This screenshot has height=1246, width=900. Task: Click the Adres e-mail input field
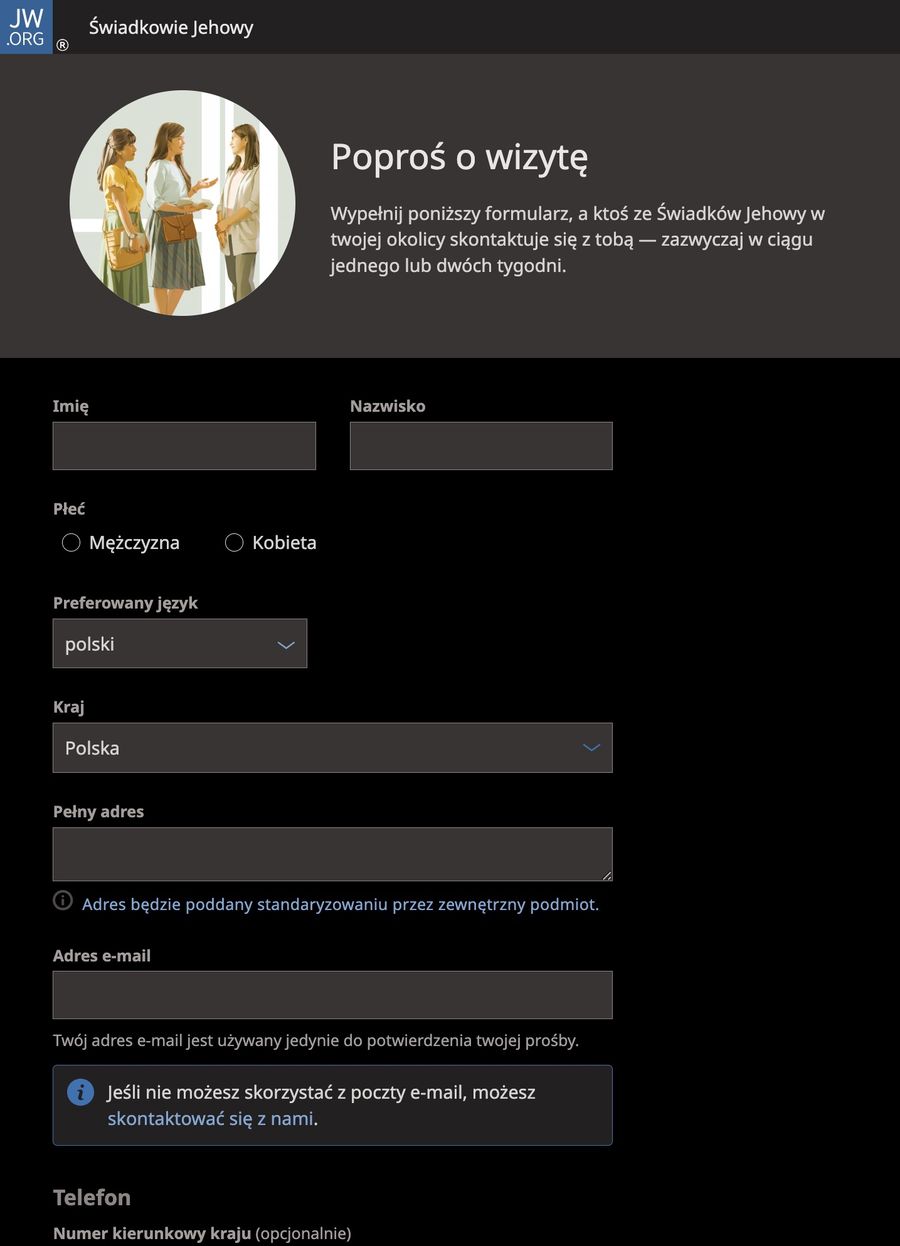click(332, 995)
